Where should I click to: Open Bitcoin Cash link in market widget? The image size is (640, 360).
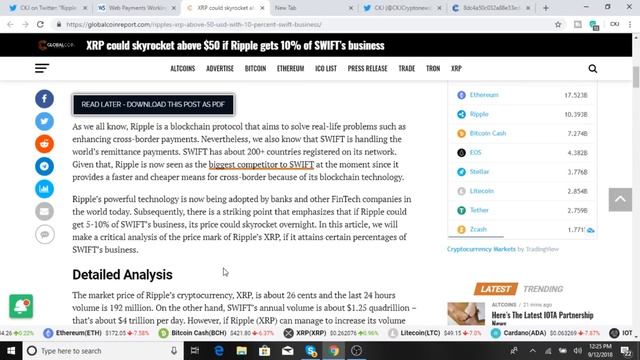point(488,133)
